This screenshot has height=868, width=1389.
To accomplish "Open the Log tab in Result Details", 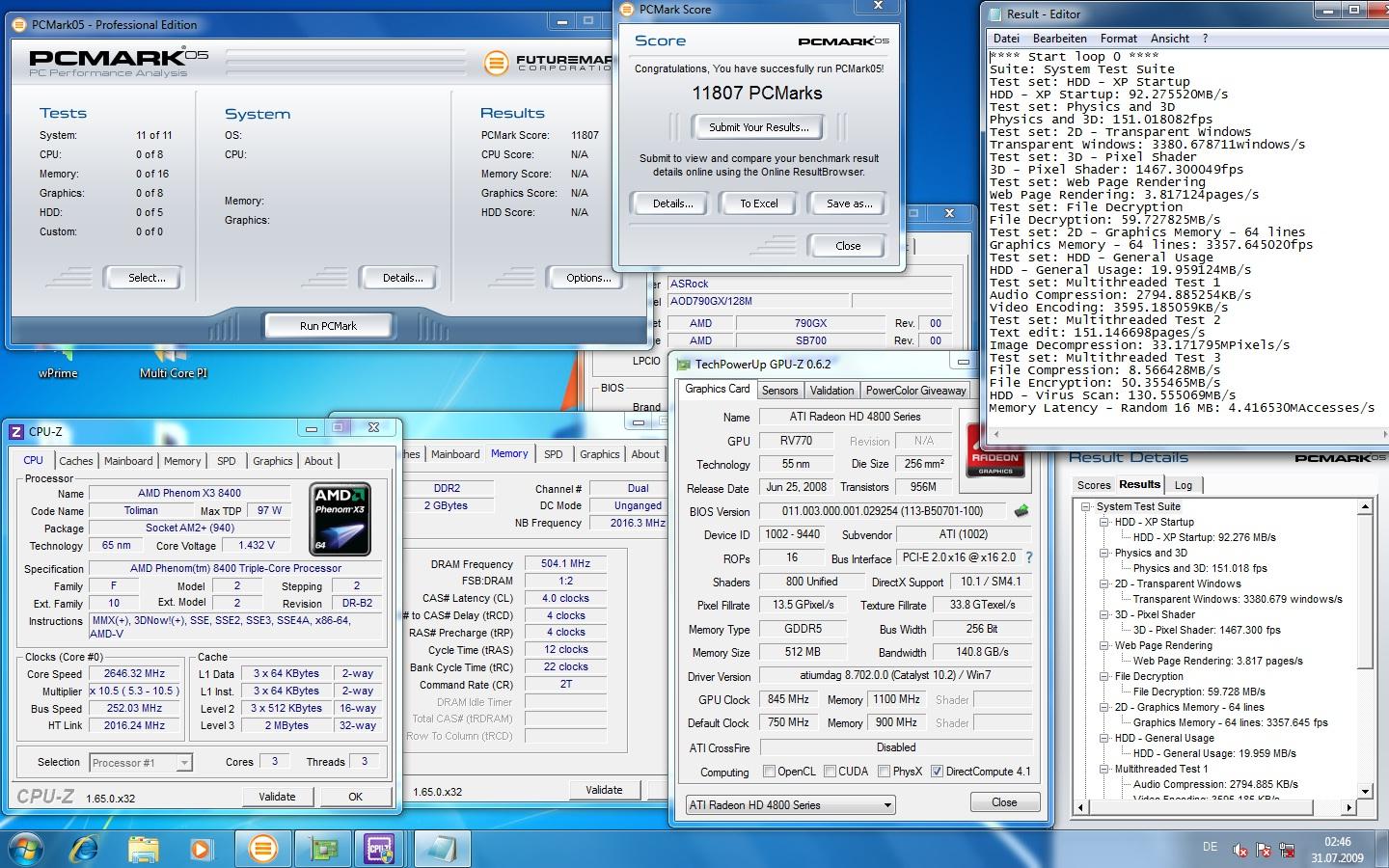I will pyautogui.click(x=1184, y=485).
